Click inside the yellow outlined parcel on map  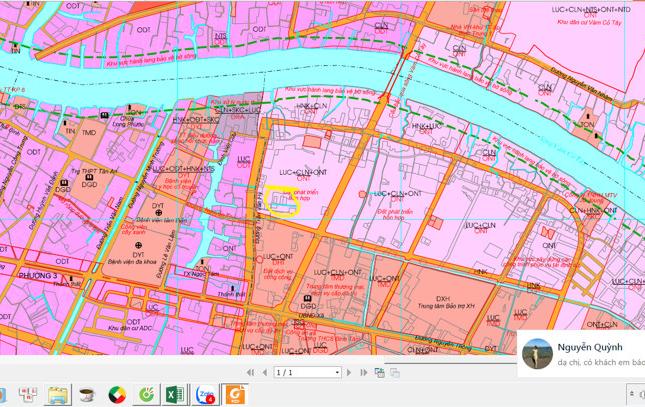[x=282, y=199]
